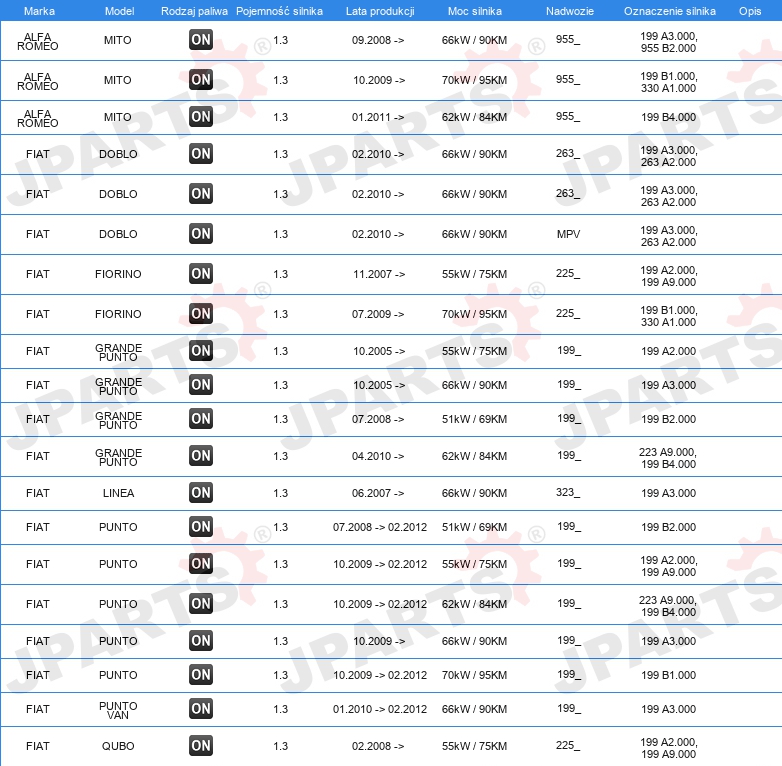Click the Moc silnika column header
Viewport: 782px width, 766px height.
click(475, 11)
